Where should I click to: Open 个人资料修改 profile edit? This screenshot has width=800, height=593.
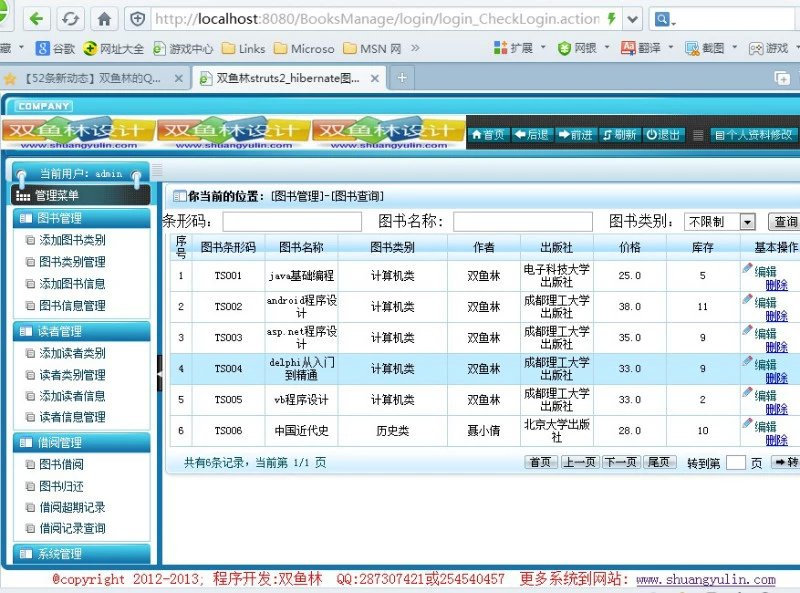coord(754,135)
